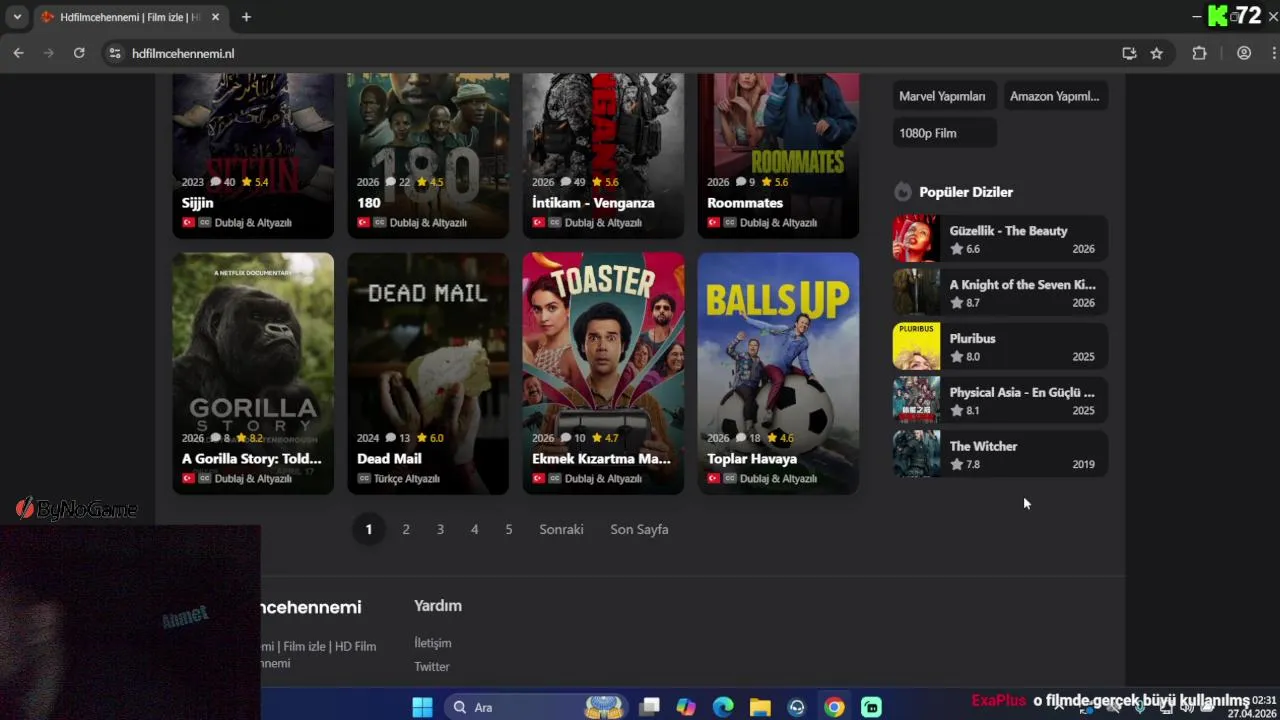Image resolution: width=1280 pixels, height=720 pixels.
Task: Open Sijjin movie title
Action: click(x=198, y=203)
